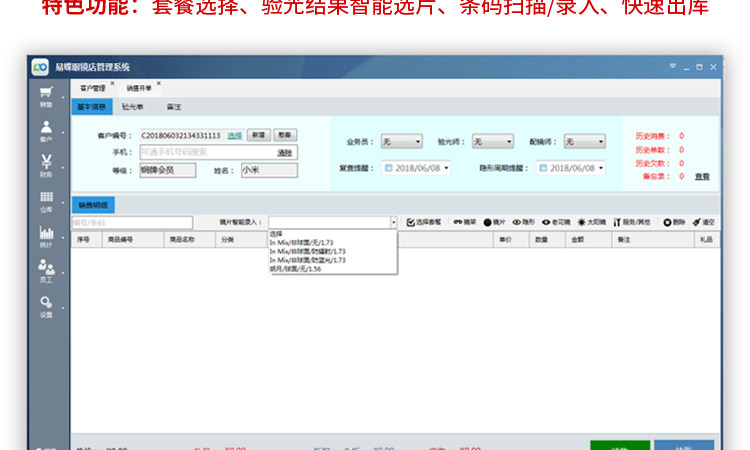Click the contact lens eye icon (隐形)
750x450 pixels.
pos(523,222)
